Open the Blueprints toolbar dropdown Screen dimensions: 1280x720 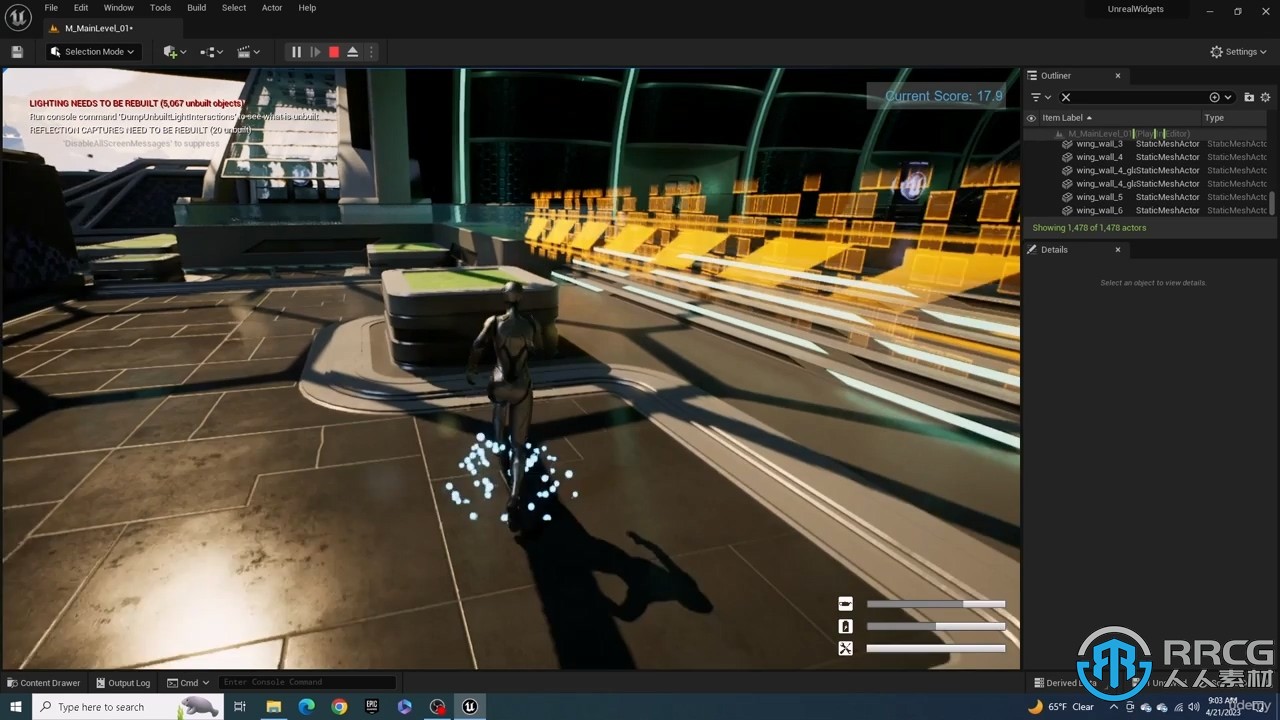pos(212,52)
